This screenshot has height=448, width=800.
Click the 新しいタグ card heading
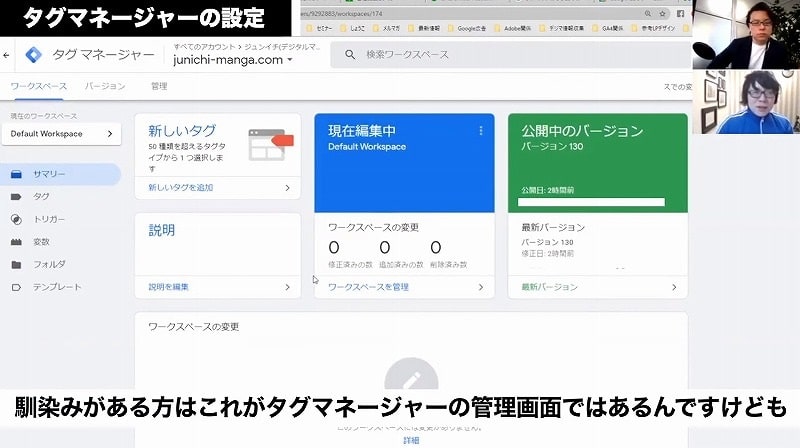tap(182, 131)
